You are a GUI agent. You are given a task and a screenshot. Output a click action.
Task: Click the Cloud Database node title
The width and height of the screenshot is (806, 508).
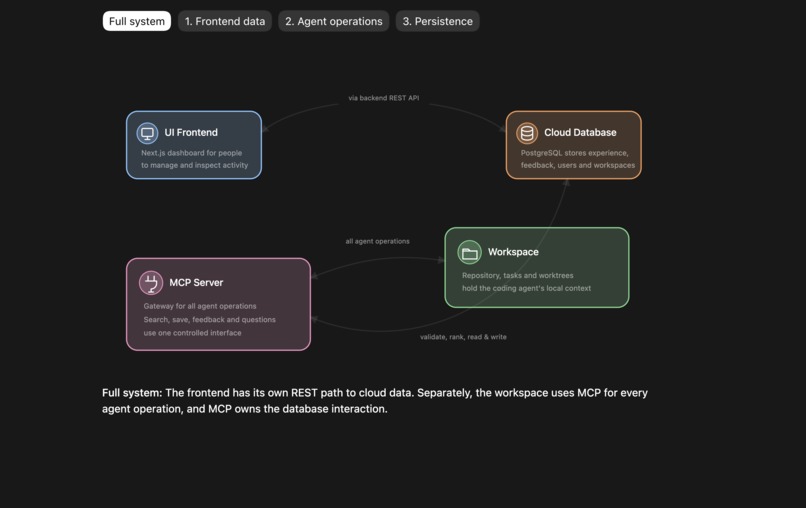[x=580, y=133]
